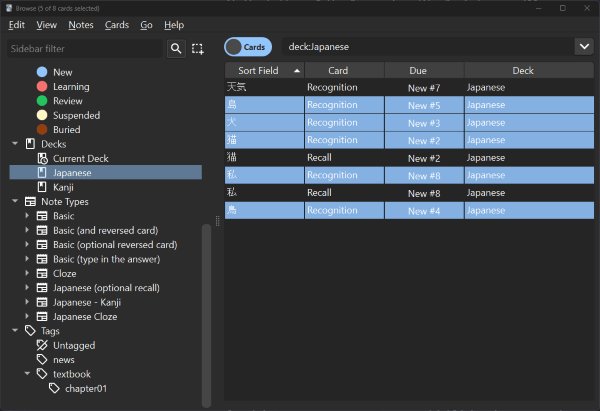Open the Help menu
Viewport: 600px width, 411px height.
pos(174,25)
